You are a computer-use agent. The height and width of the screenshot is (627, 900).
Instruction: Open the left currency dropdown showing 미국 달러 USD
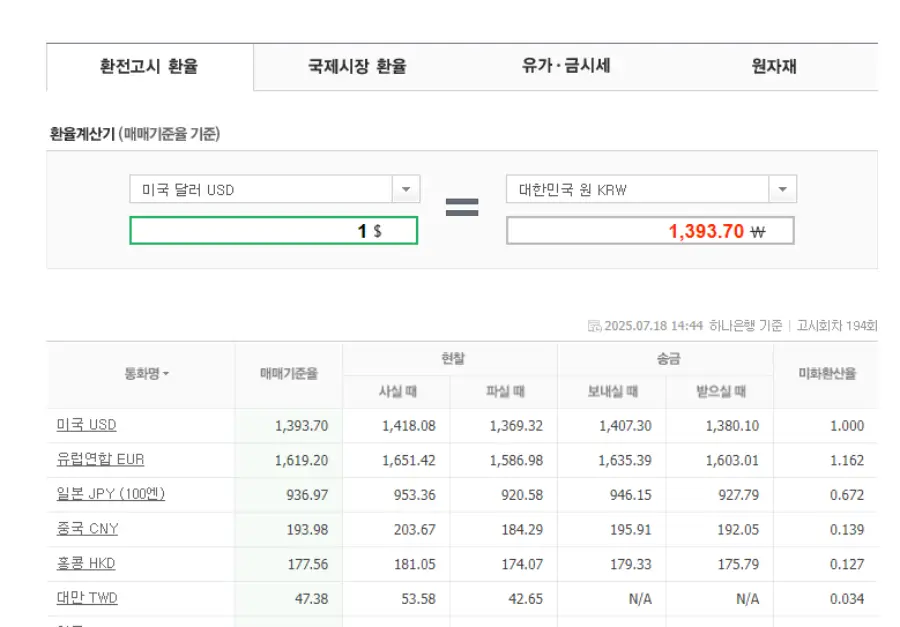[x=406, y=188]
